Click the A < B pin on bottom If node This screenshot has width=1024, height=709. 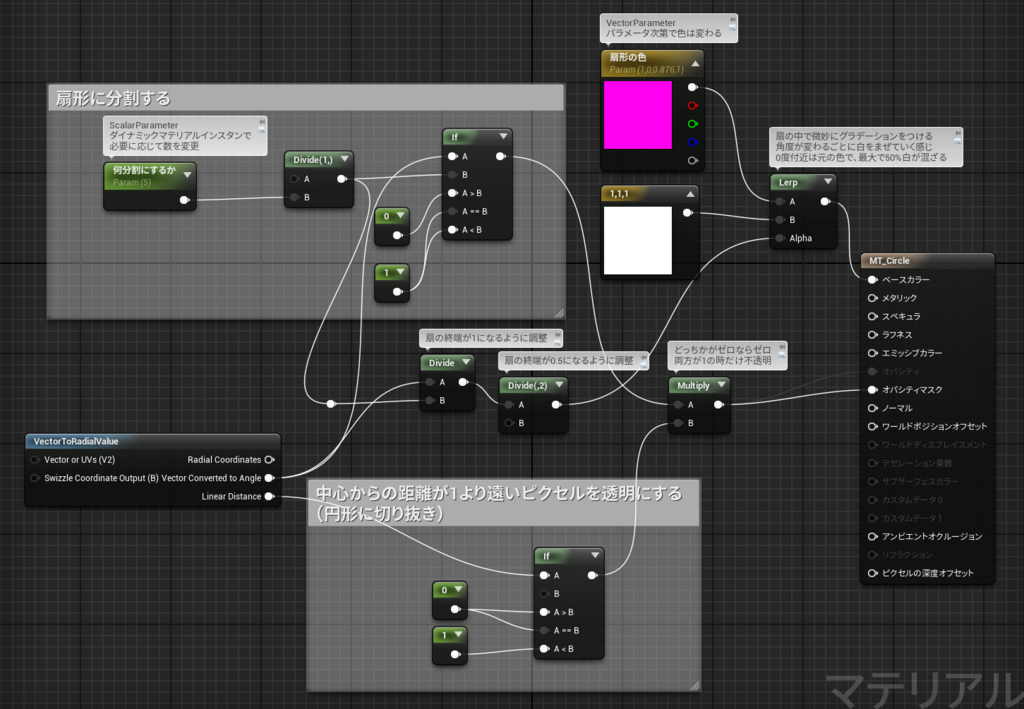544,649
